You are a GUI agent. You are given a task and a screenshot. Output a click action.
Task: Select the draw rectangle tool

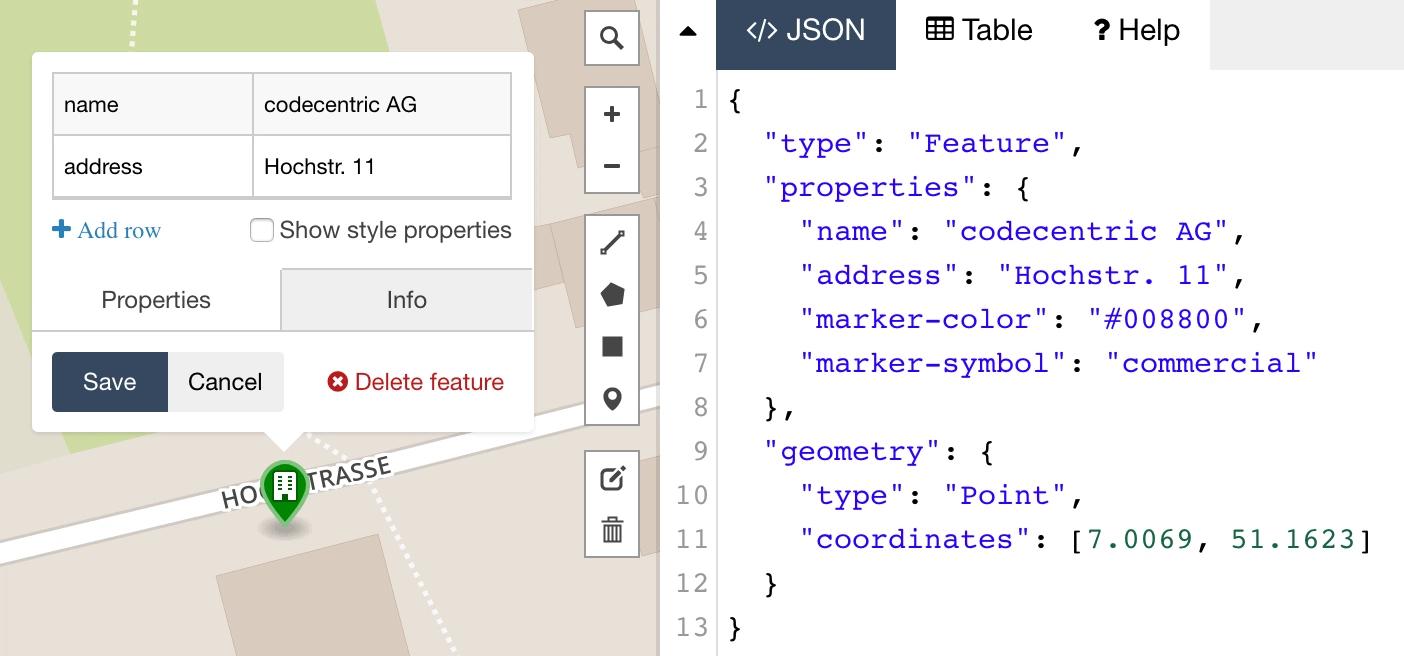click(x=612, y=347)
